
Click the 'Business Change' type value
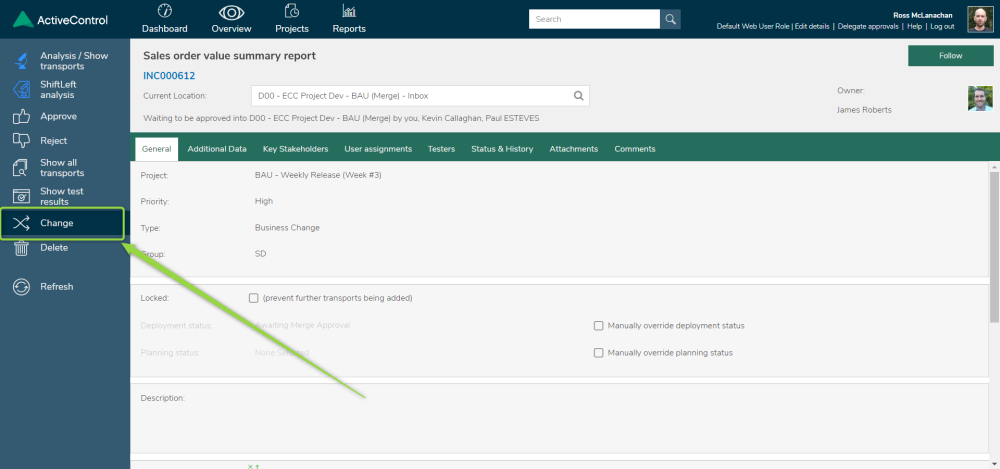point(287,228)
